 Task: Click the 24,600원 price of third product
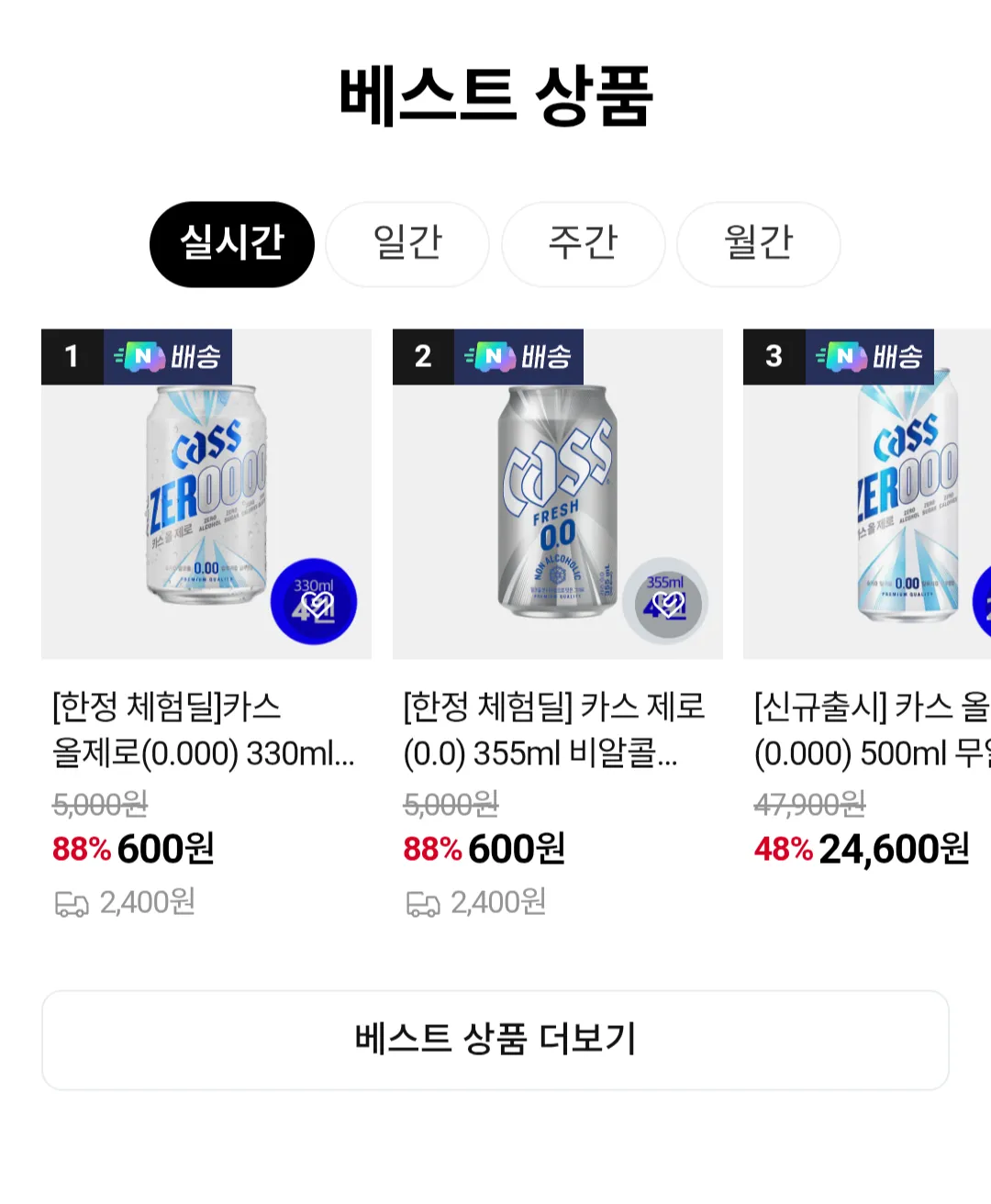[893, 850]
